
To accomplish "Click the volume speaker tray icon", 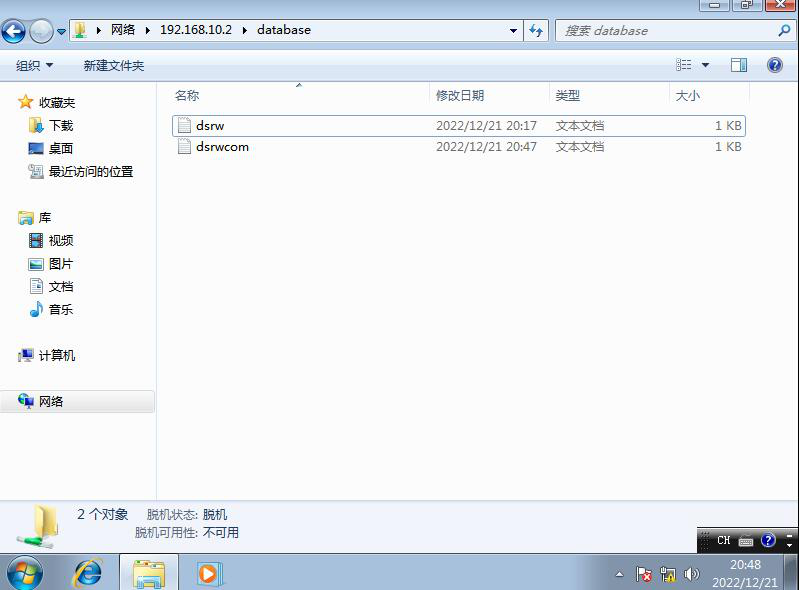I will pos(691,575).
